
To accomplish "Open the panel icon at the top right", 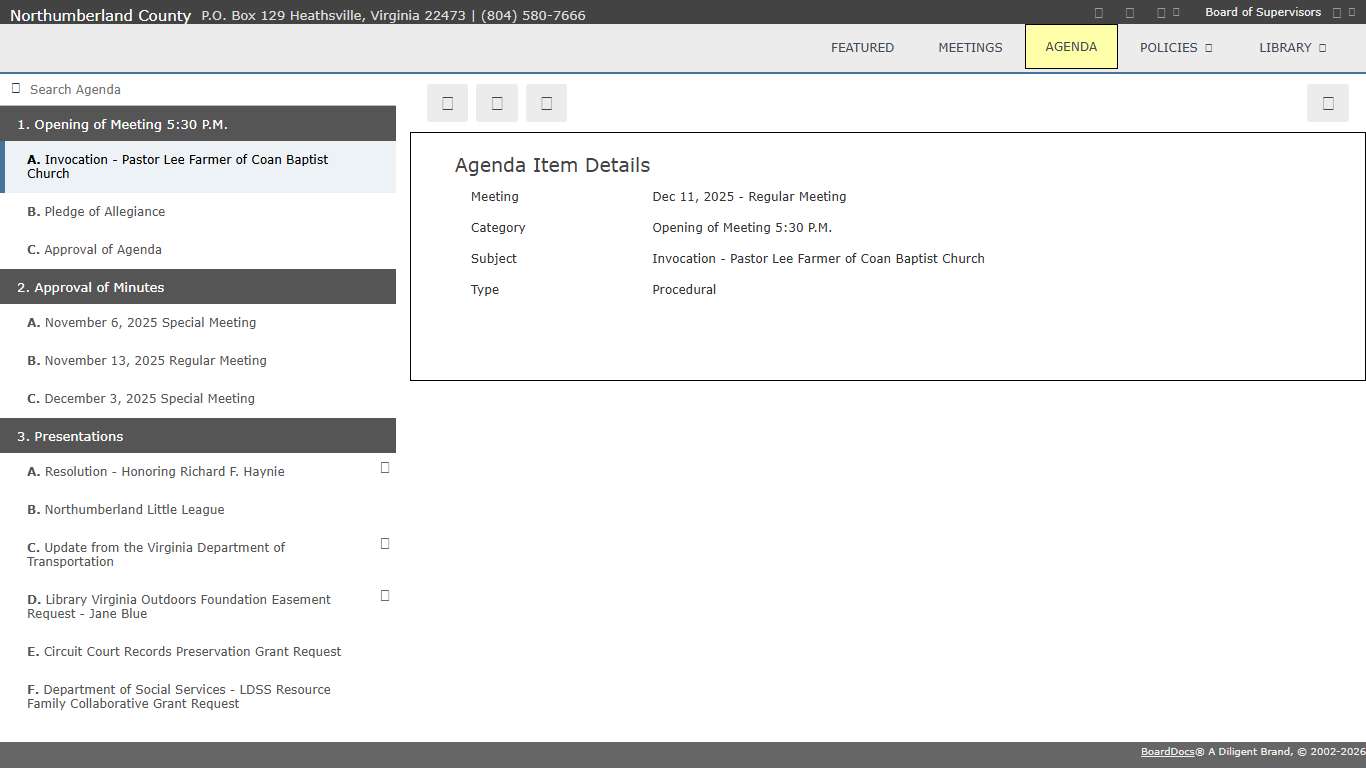I will pyautogui.click(x=1328, y=103).
